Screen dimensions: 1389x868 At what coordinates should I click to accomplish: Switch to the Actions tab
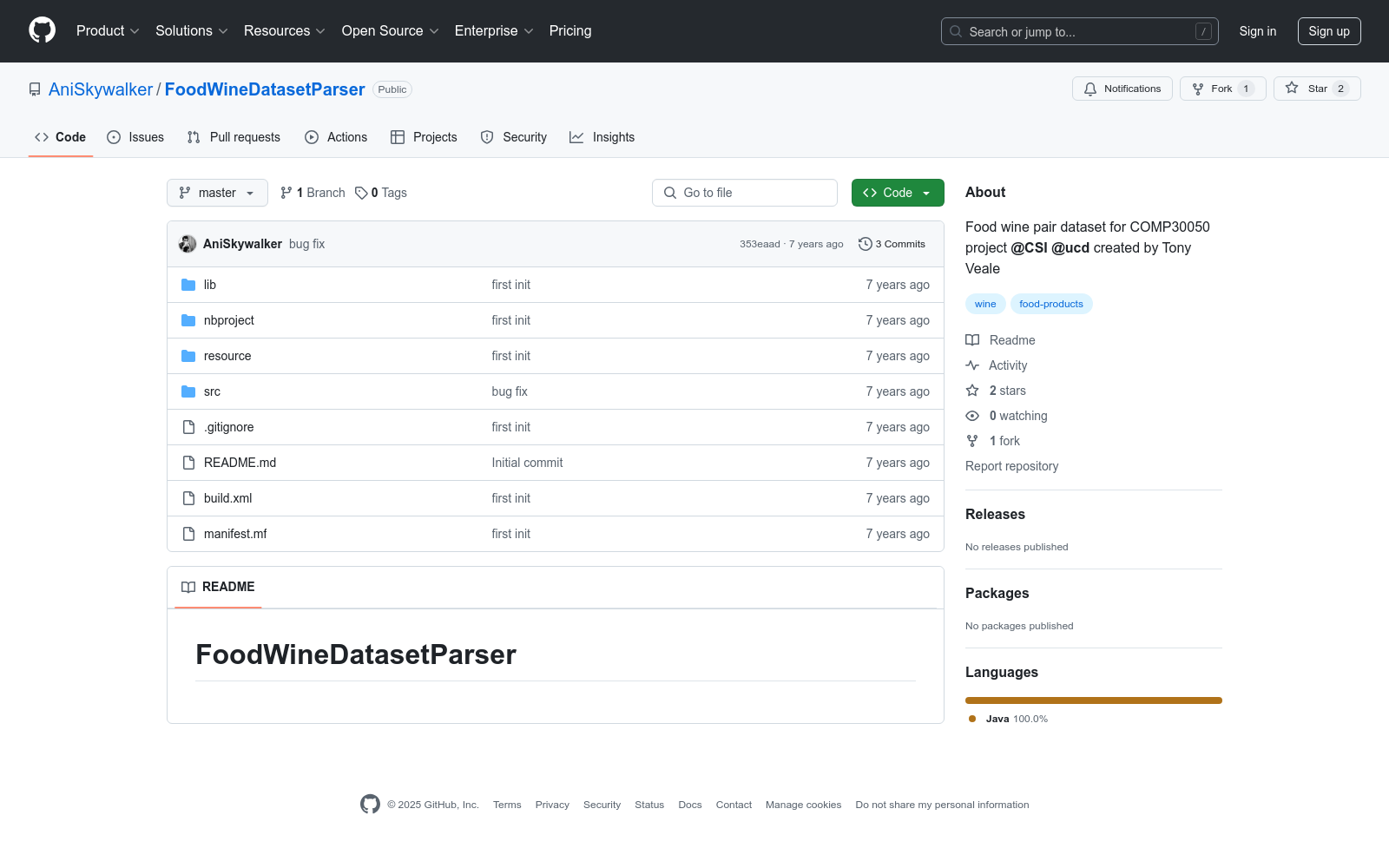tap(336, 137)
